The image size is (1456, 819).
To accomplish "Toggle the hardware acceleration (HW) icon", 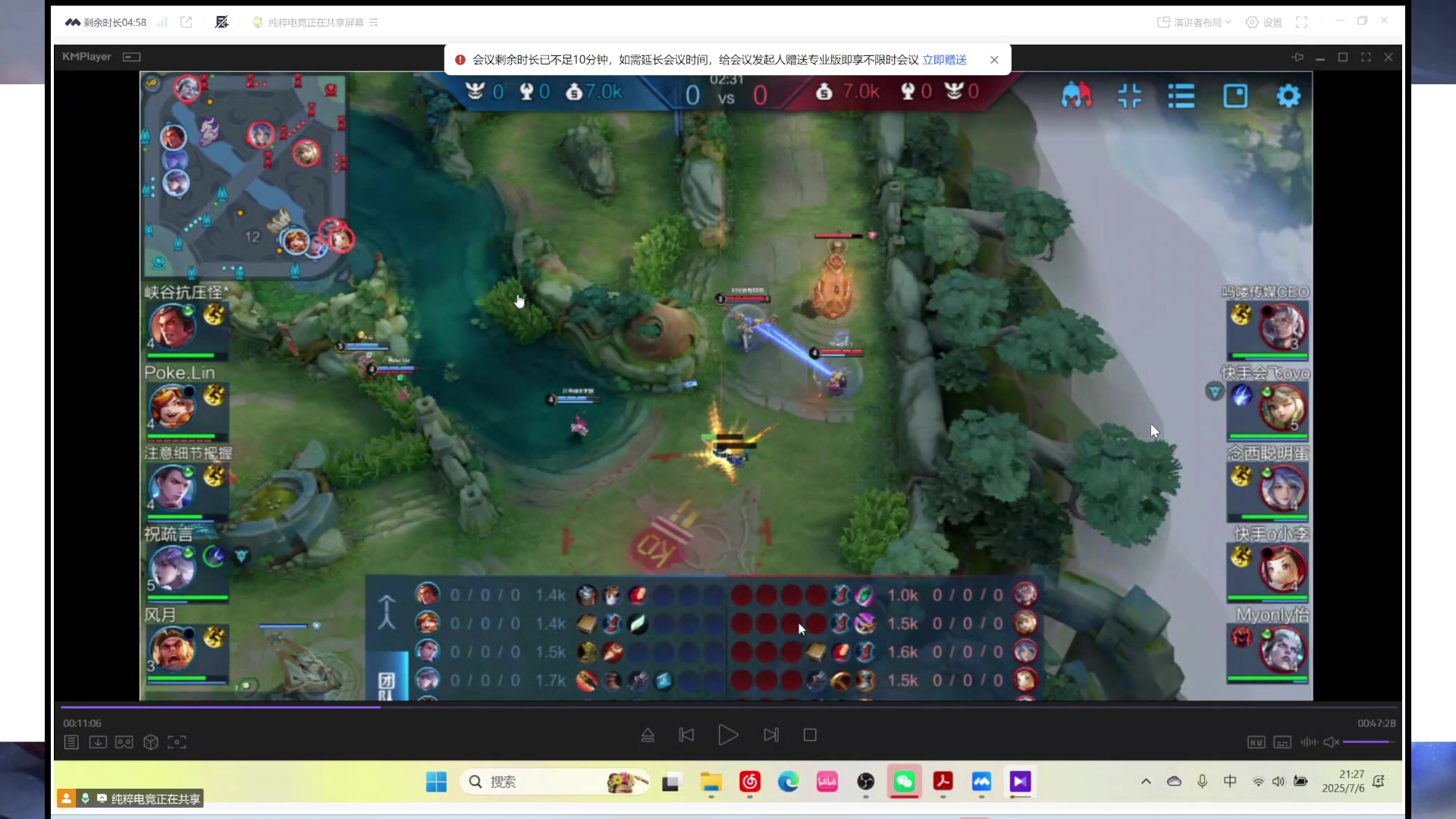I will point(1256,742).
